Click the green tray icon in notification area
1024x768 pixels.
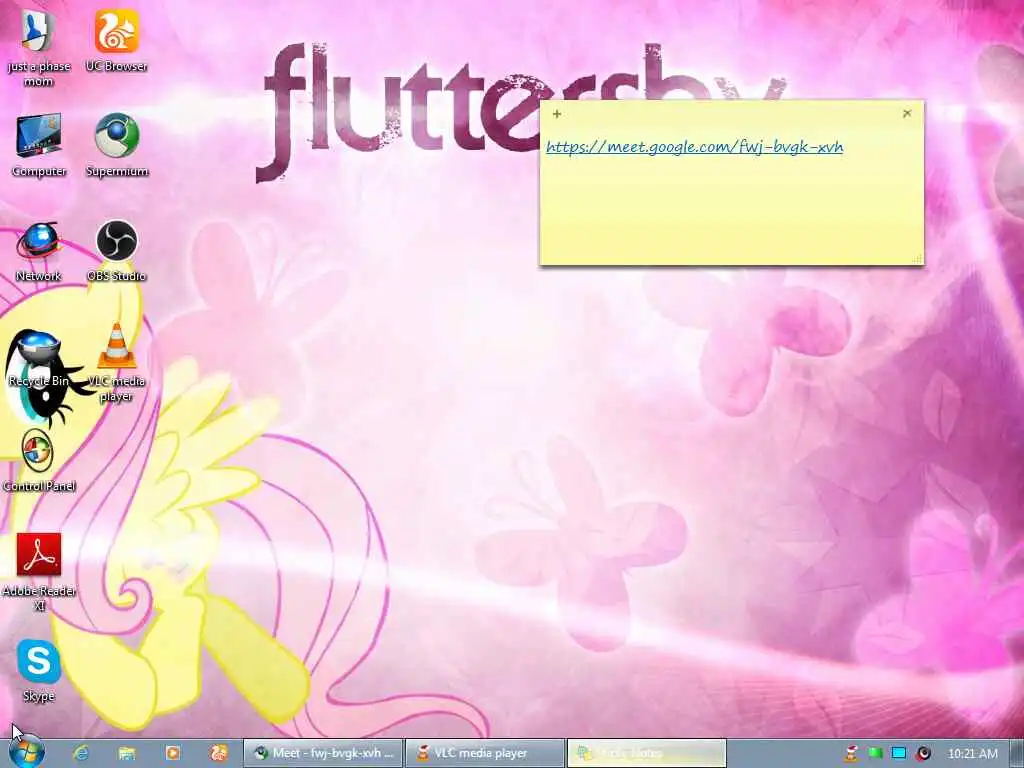(x=875, y=753)
